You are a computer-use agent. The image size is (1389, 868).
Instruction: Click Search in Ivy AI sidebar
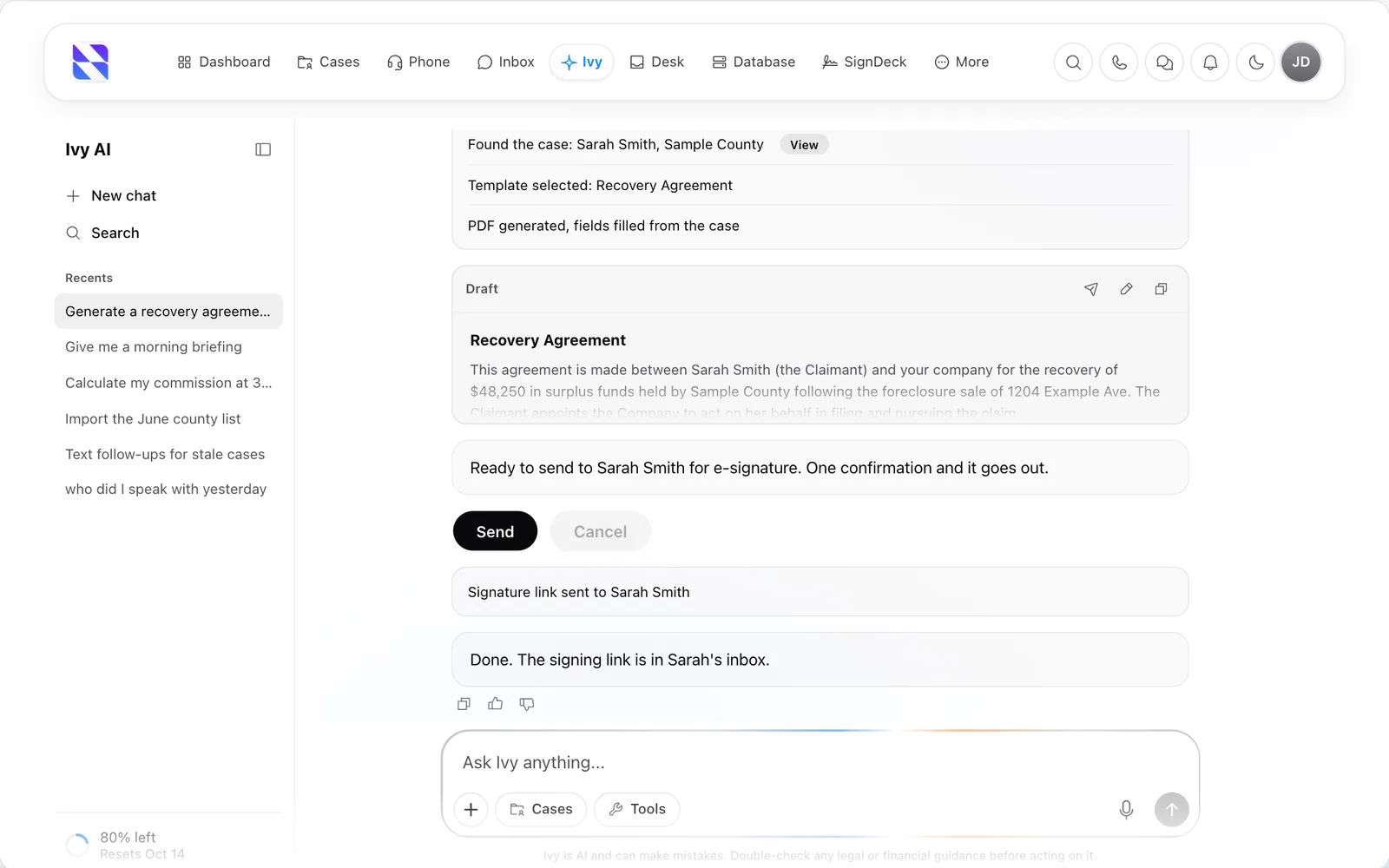coord(102,233)
